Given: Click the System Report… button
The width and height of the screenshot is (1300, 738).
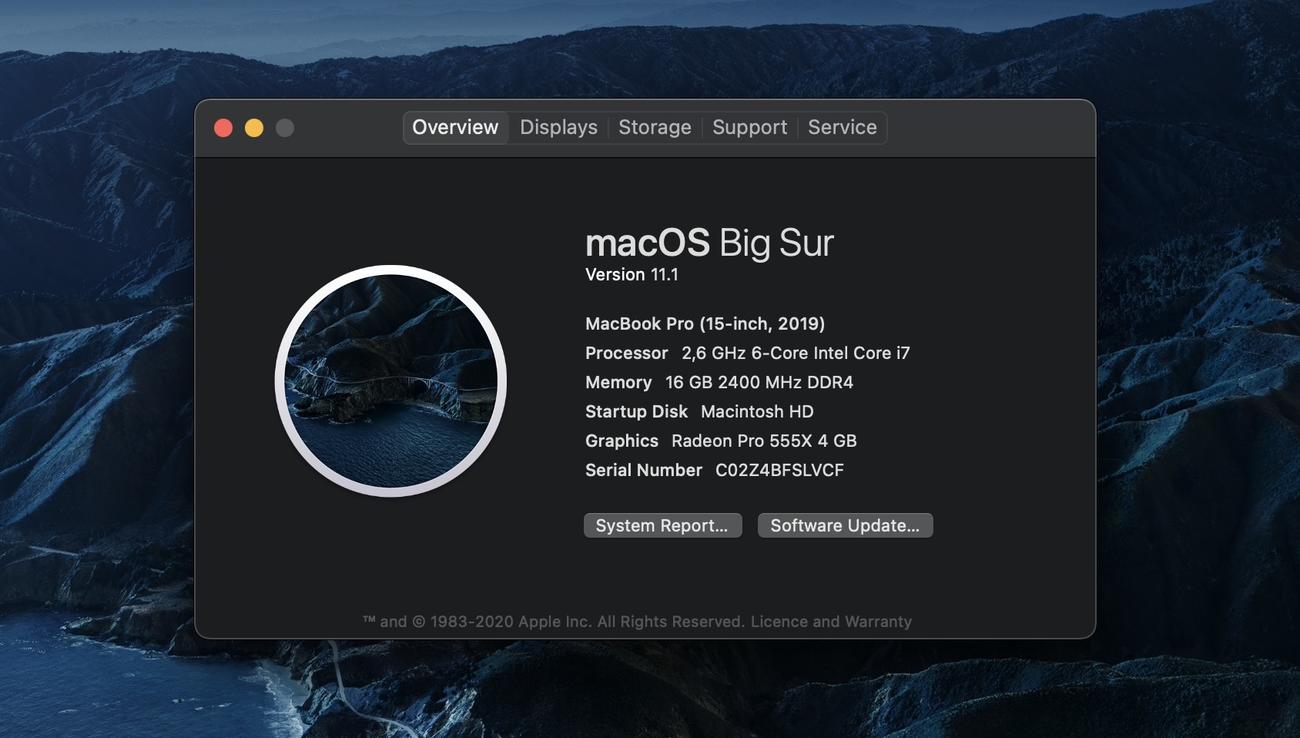Looking at the screenshot, I should pos(663,526).
